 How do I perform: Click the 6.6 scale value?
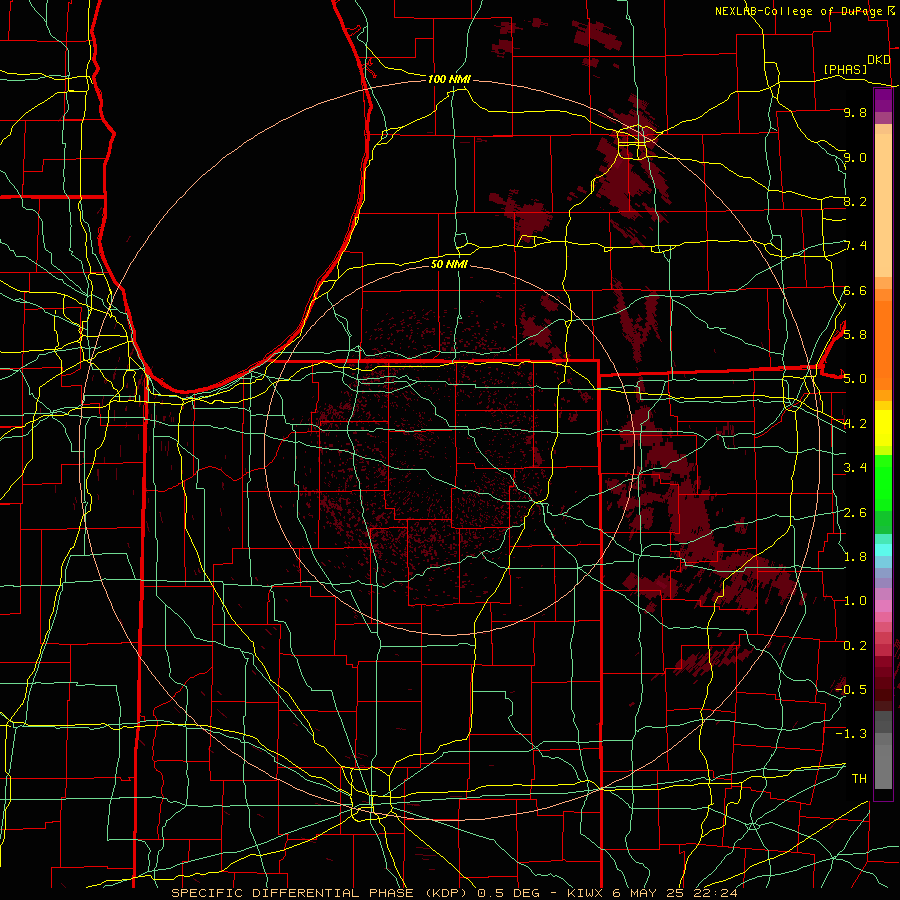click(x=855, y=290)
